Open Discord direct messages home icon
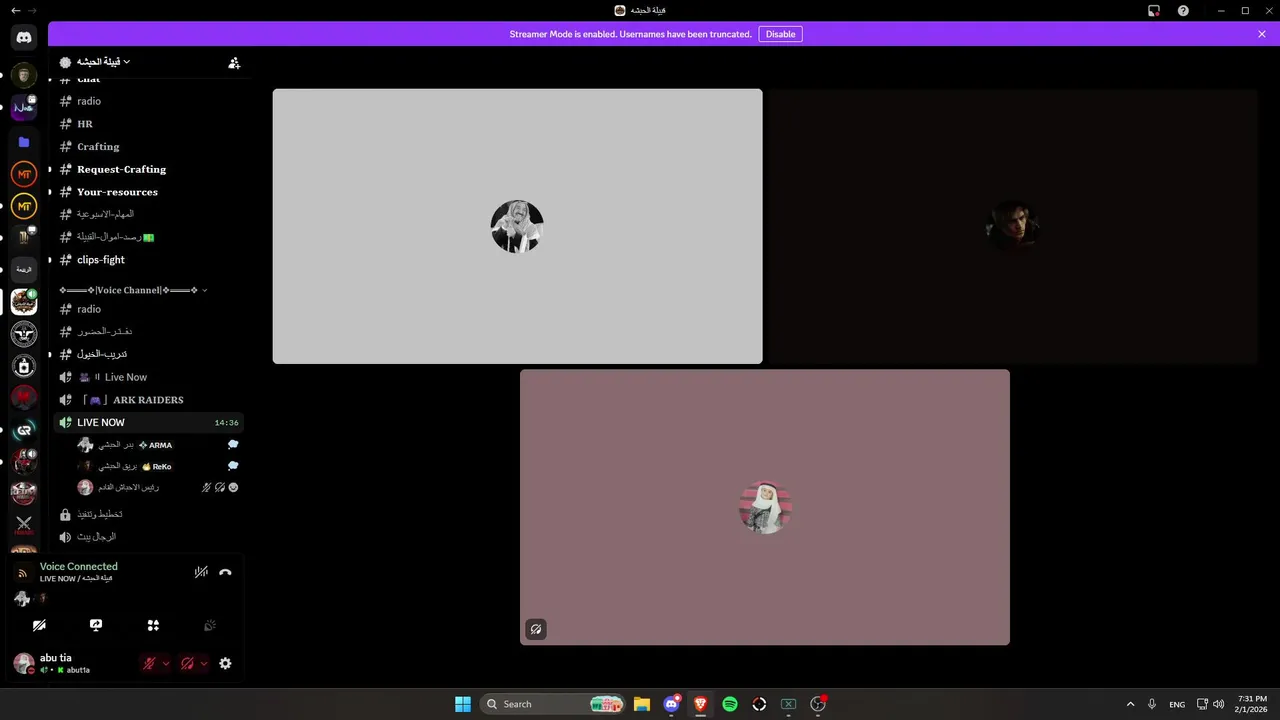 24,38
